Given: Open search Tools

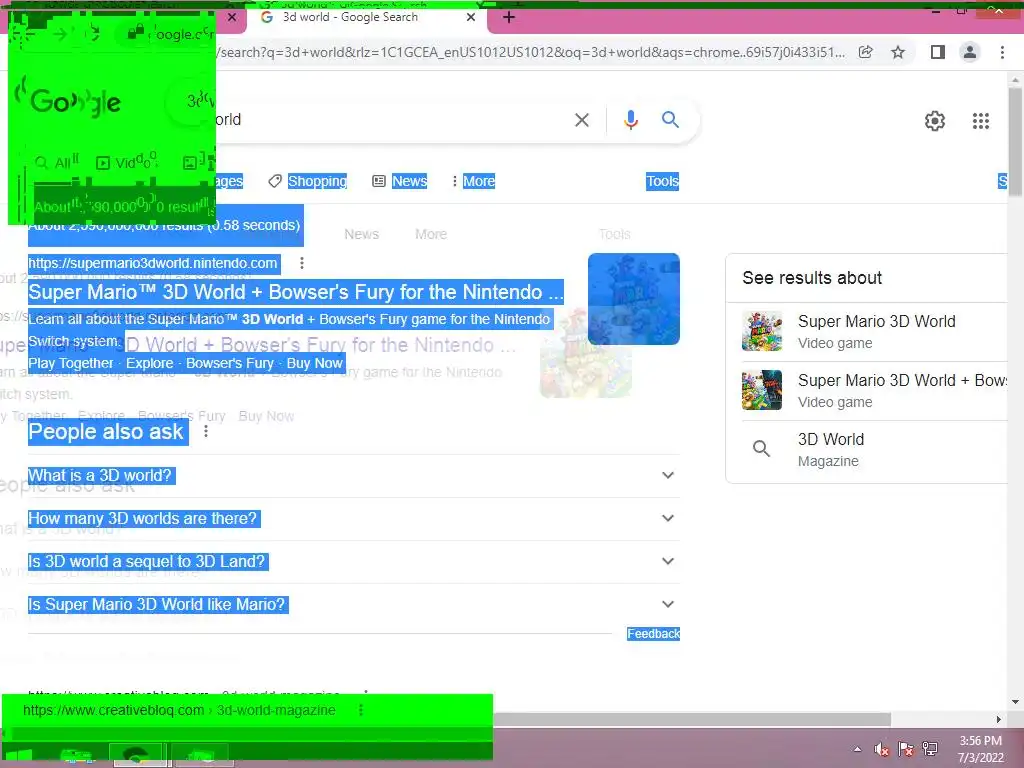Looking at the screenshot, I should [662, 182].
